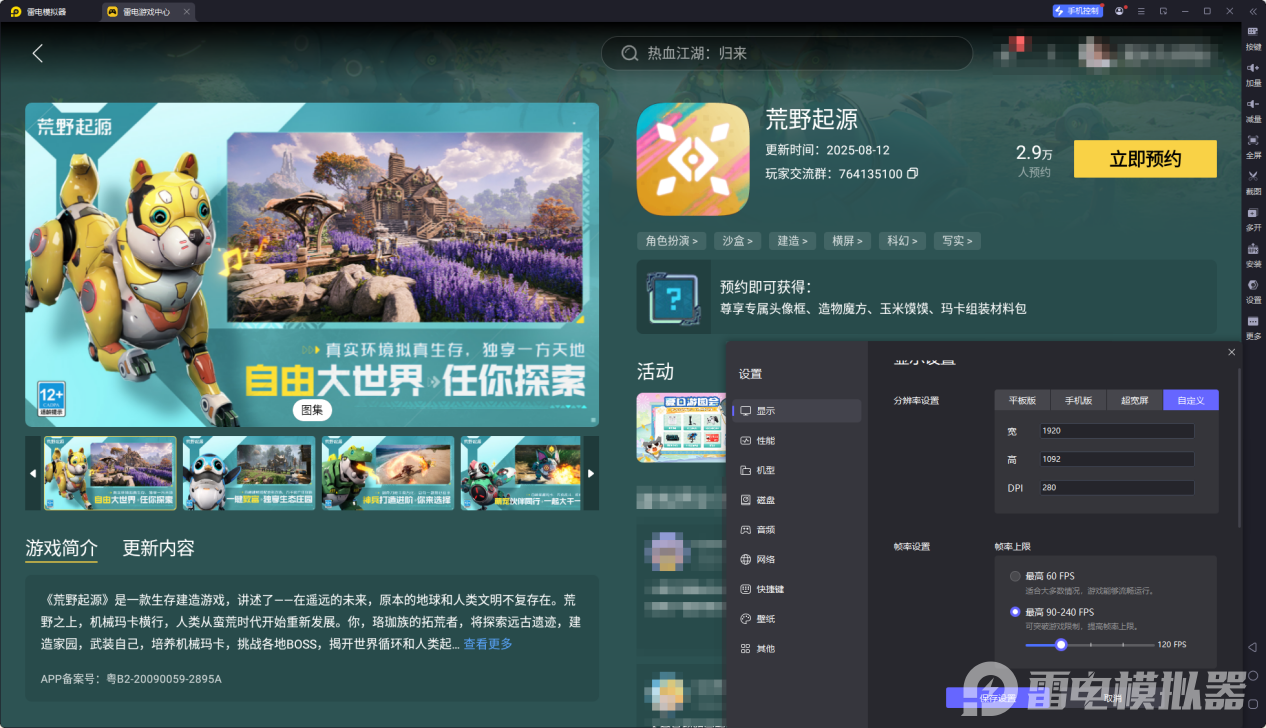Image resolution: width=1266 pixels, height=728 pixels.
Task: Click the 荒野起源 game app icon
Action: click(693, 159)
